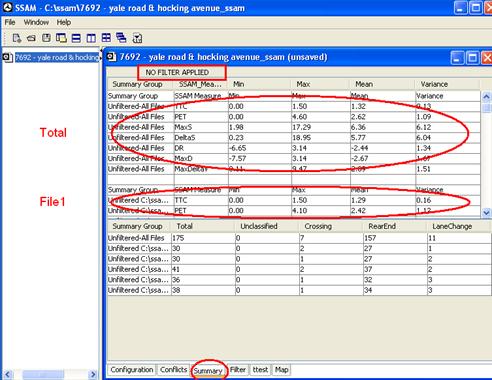The height and width of the screenshot is (380, 492).
Task: Close the inner summary window
Action: pyautogui.click(x=487, y=58)
